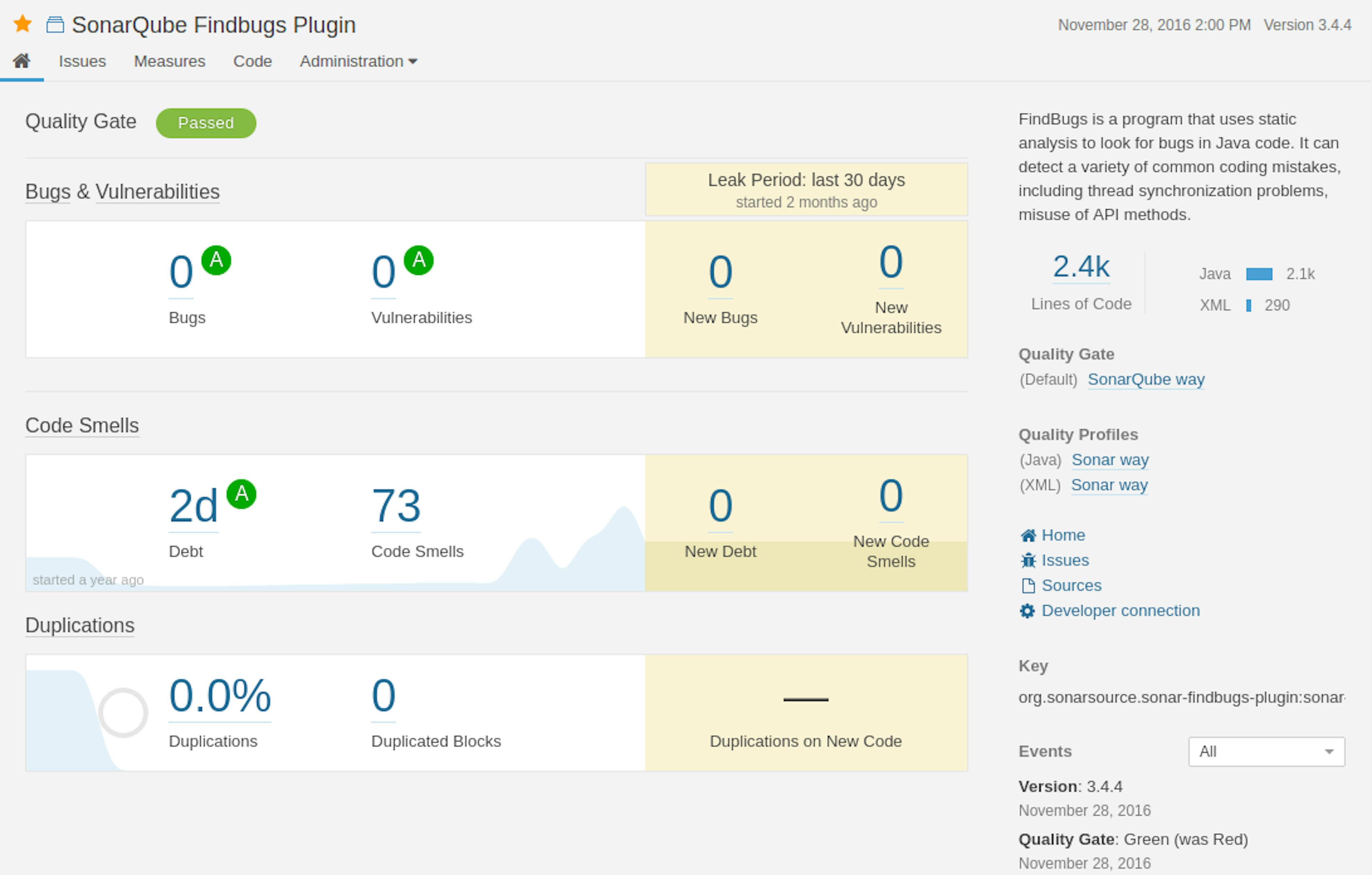
Task: Open the SonarQube way quality gate link
Action: click(1144, 379)
